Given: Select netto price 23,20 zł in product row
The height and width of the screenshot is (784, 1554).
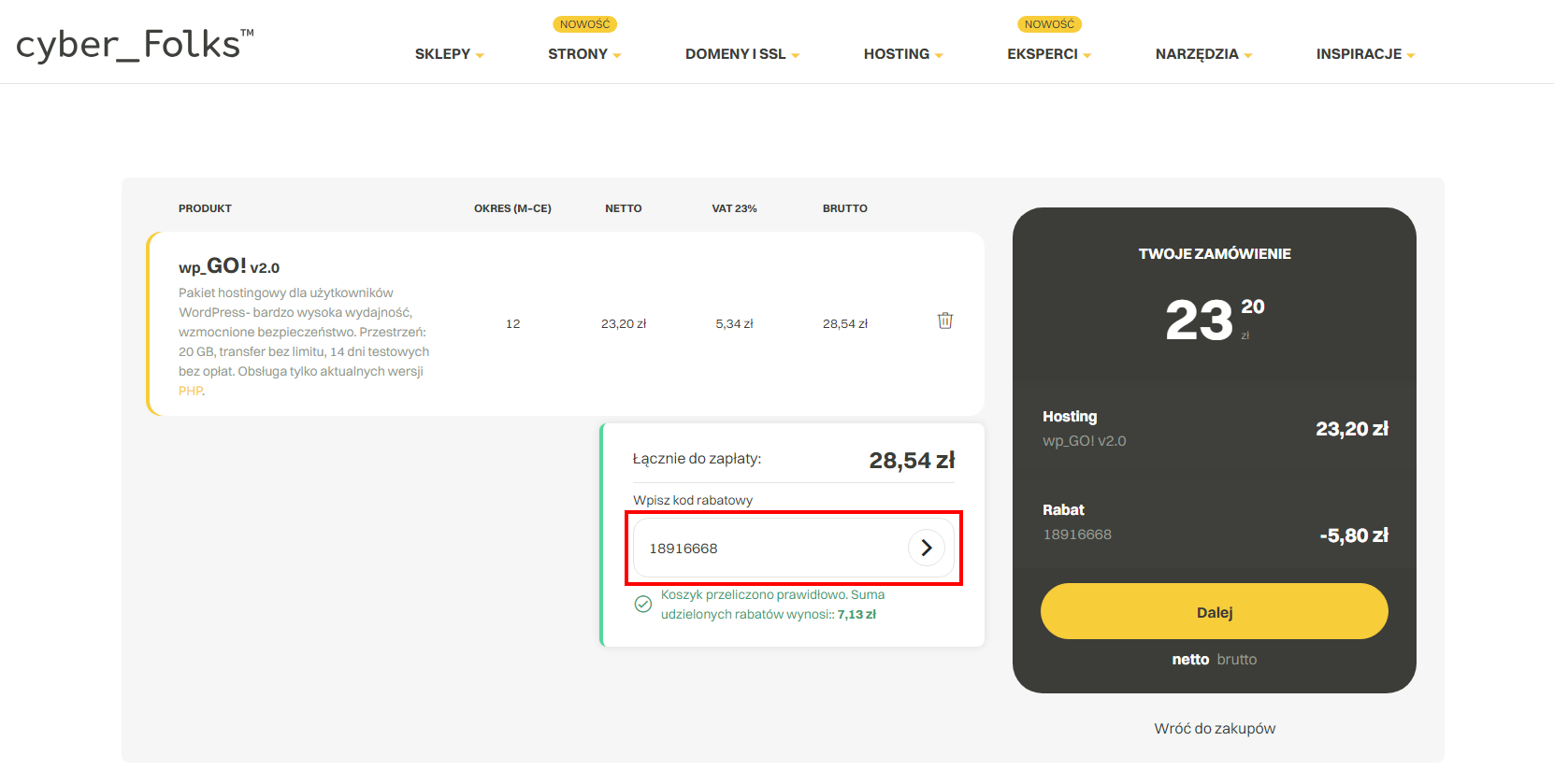Looking at the screenshot, I should (624, 324).
